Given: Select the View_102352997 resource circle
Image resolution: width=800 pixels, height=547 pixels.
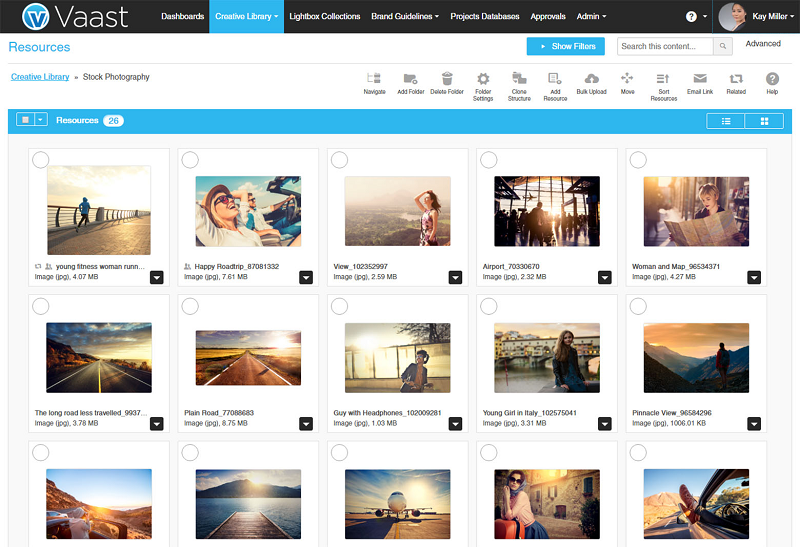Looking at the screenshot, I should pos(339,160).
